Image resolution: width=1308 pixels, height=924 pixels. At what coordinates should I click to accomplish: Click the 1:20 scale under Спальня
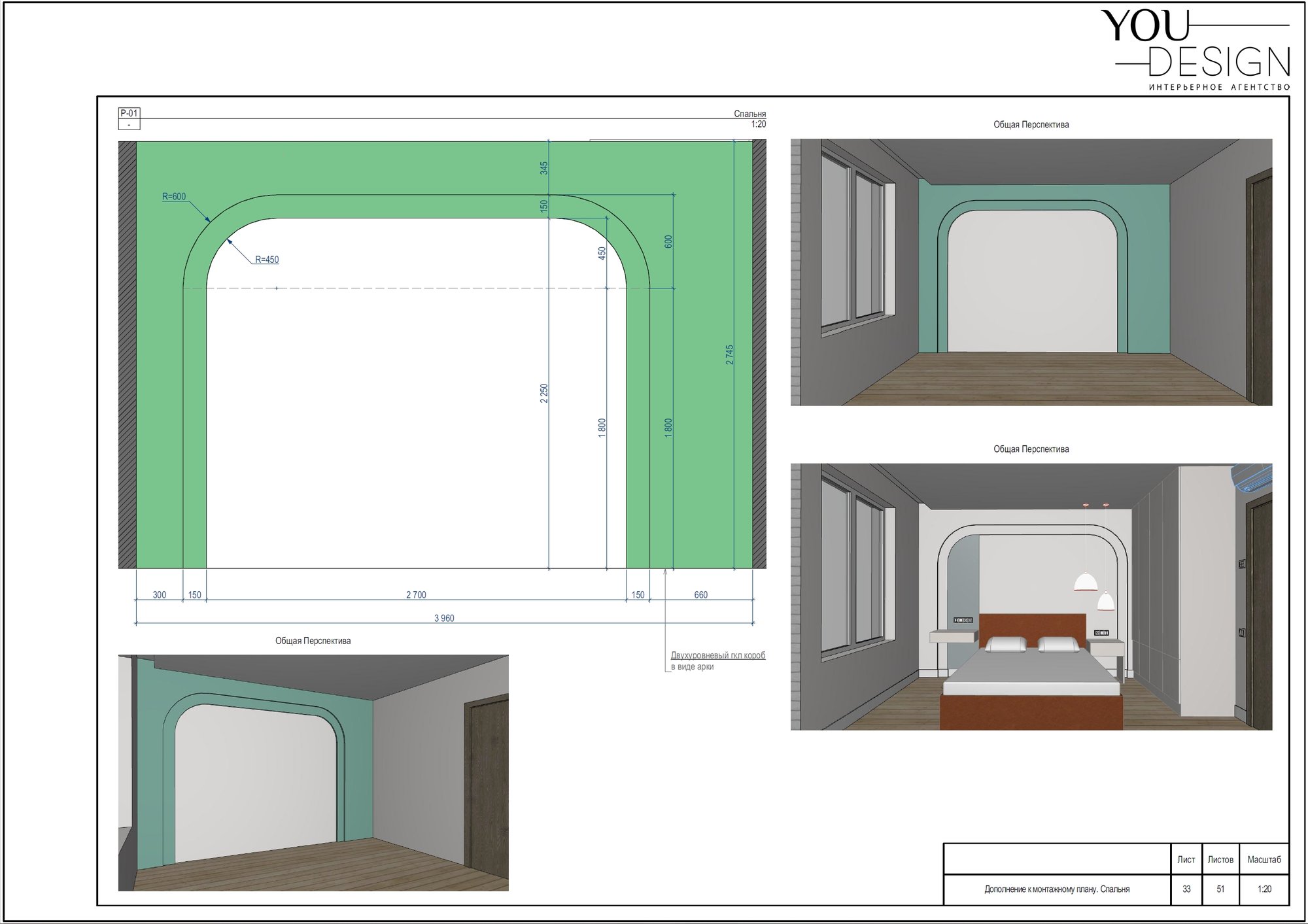[758, 124]
